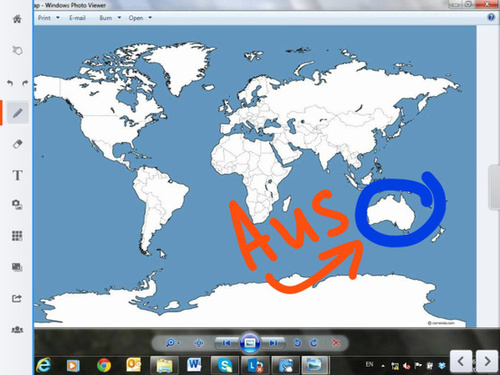Image resolution: width=500 pixels, height=375 pixels.
Task: Select the hand pointer tool
Action: 17,50
